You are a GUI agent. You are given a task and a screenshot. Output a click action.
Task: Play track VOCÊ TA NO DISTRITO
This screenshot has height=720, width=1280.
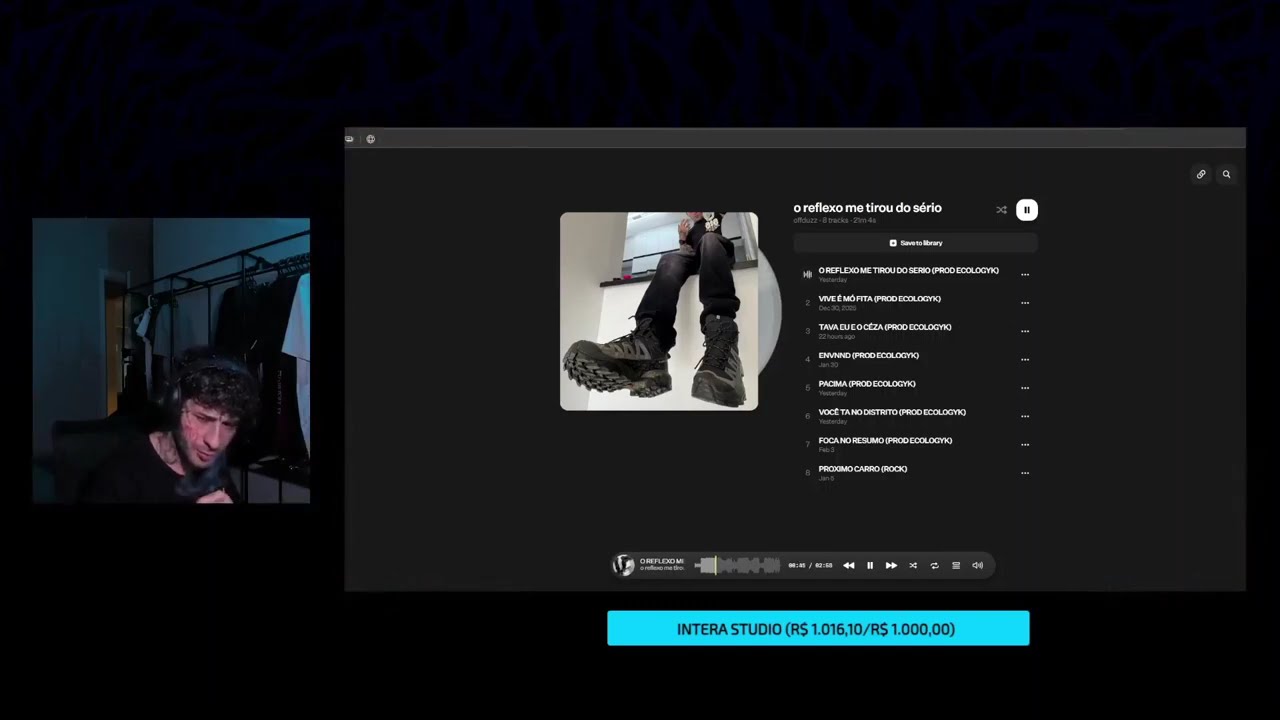click(892, 412)
